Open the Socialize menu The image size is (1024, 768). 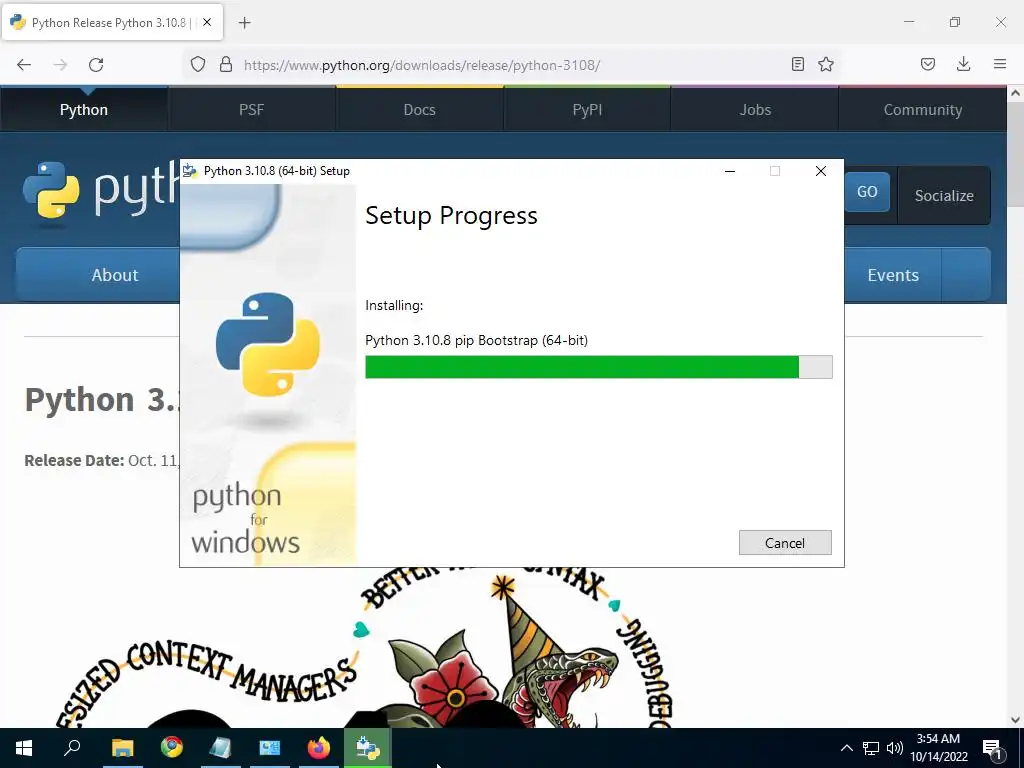pos(944,195)
